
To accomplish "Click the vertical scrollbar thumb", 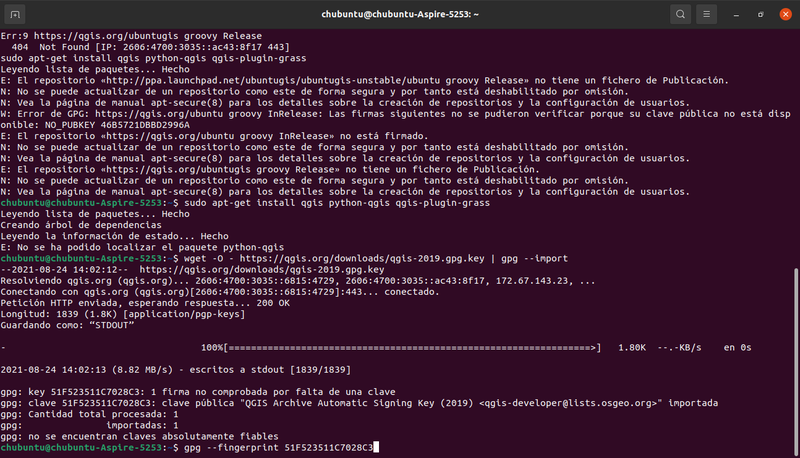I will pyautogui.click(x=796, y=360).
